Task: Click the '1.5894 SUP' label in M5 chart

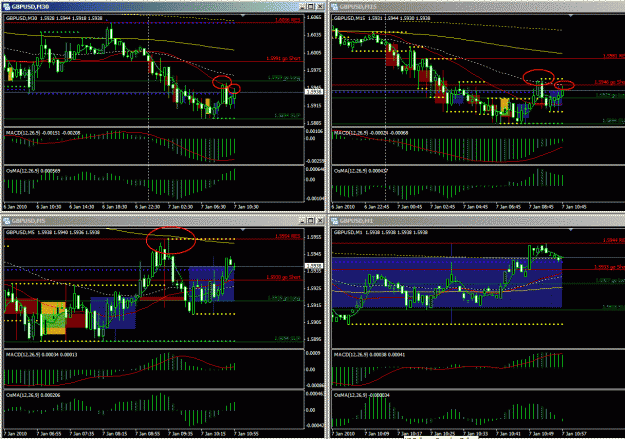Action: click(x=288, y=339)
